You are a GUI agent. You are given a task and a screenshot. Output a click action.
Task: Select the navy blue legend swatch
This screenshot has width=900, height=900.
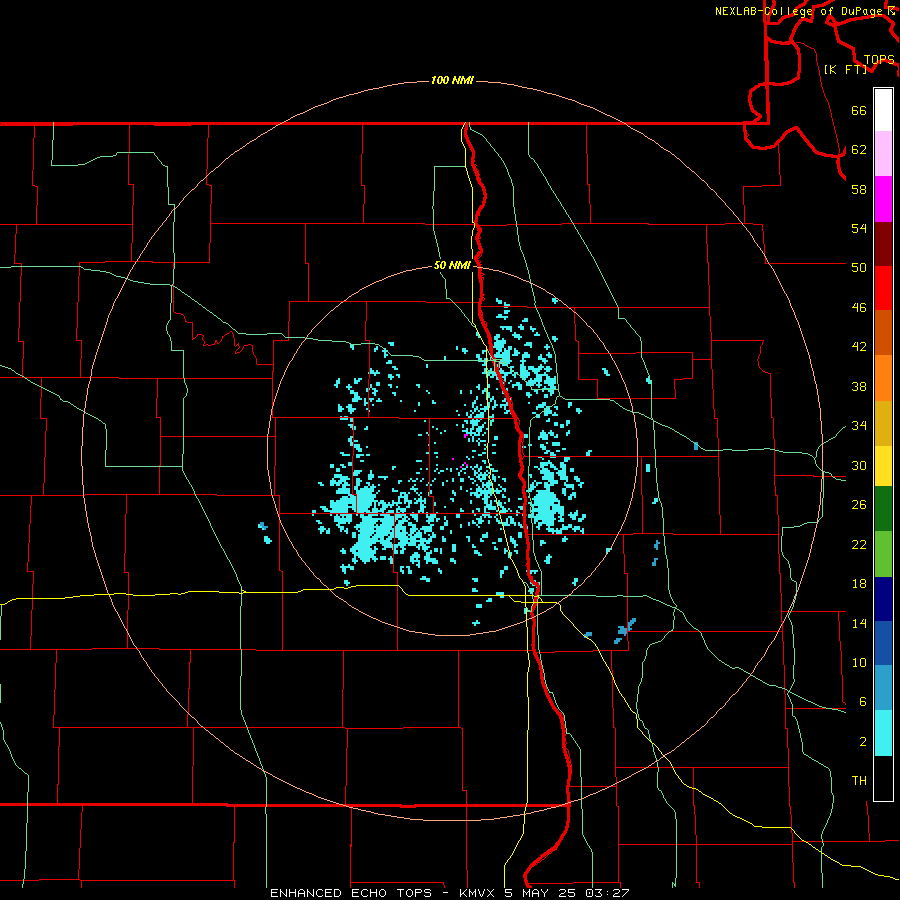883,599
